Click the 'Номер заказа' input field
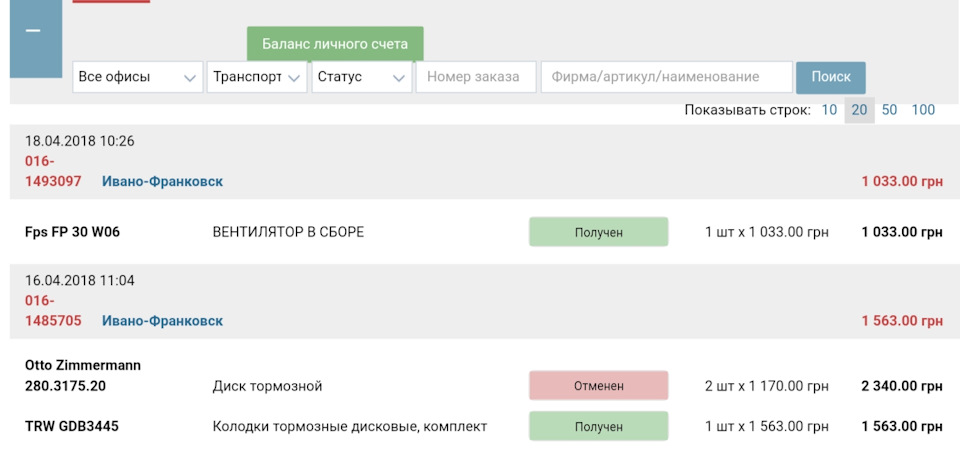Screen dimensions: 960x458 tap(475, 77)
